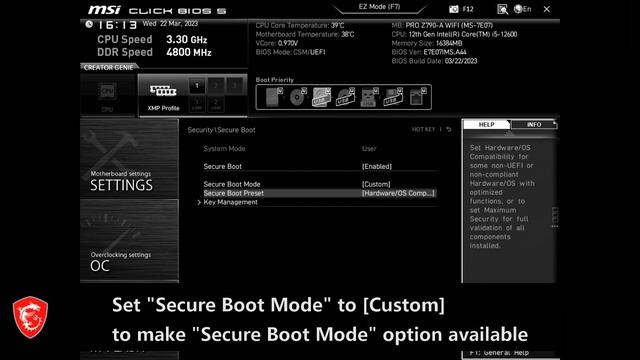Image resolution: width=640 pixels, height=360 pixels.
Task: Click the Secure Boot row label
Action: click(x=222, y=167)
